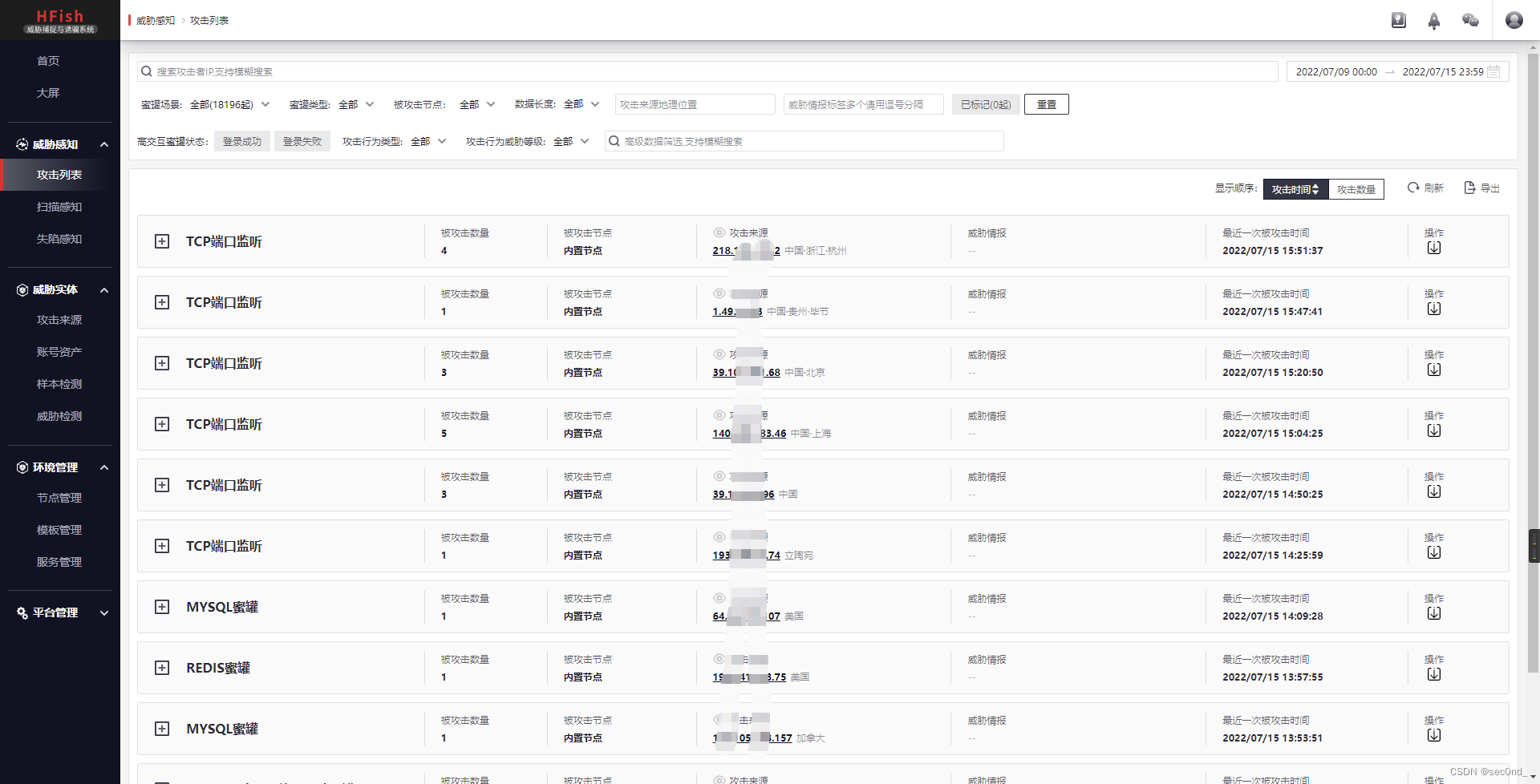The height and width of the screenshot is (784, 1540).
Task: Expand the REDIS蜜罐 row
Action: click(162, 668)
